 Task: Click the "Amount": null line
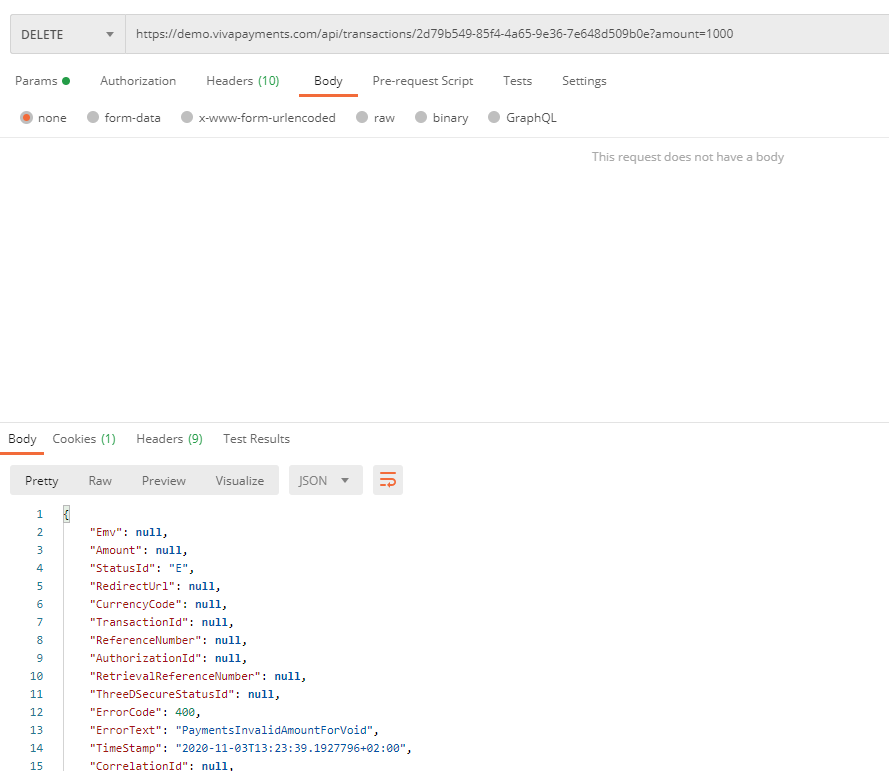pos(138,550)
